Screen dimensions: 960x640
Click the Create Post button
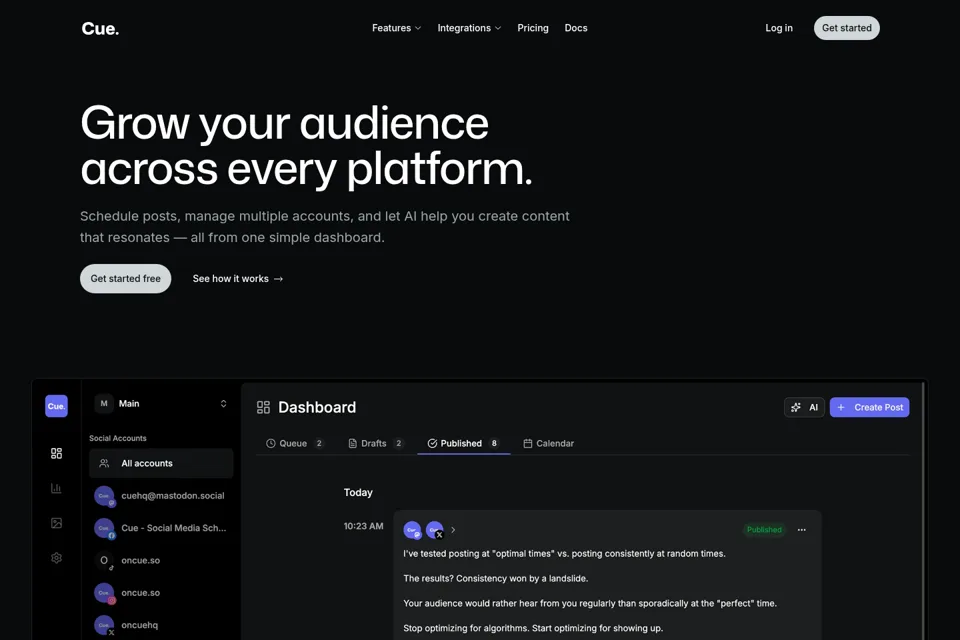click(x=869, y=407)
